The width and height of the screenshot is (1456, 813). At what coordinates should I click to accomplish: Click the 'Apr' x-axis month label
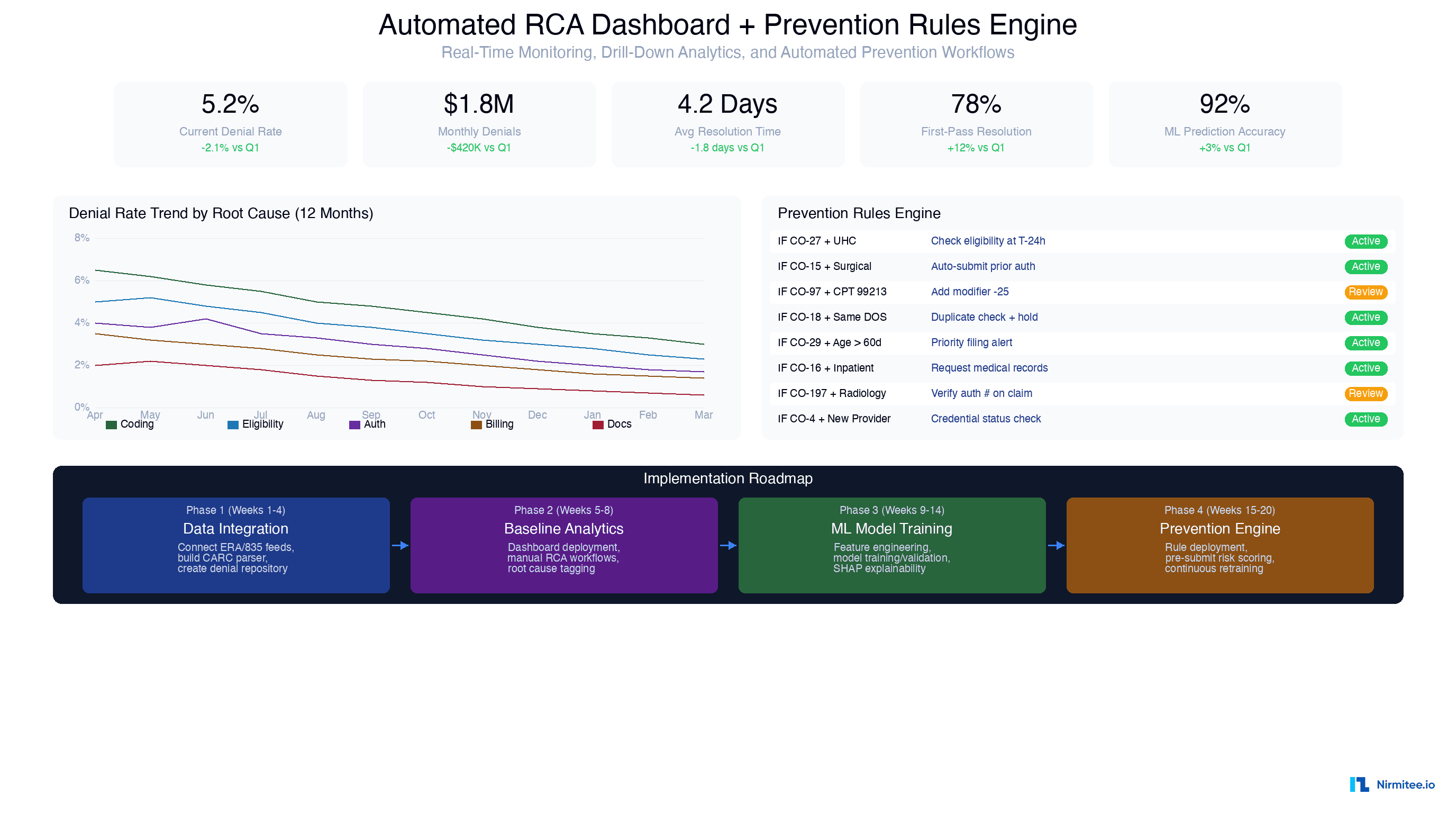click(95, 415)
